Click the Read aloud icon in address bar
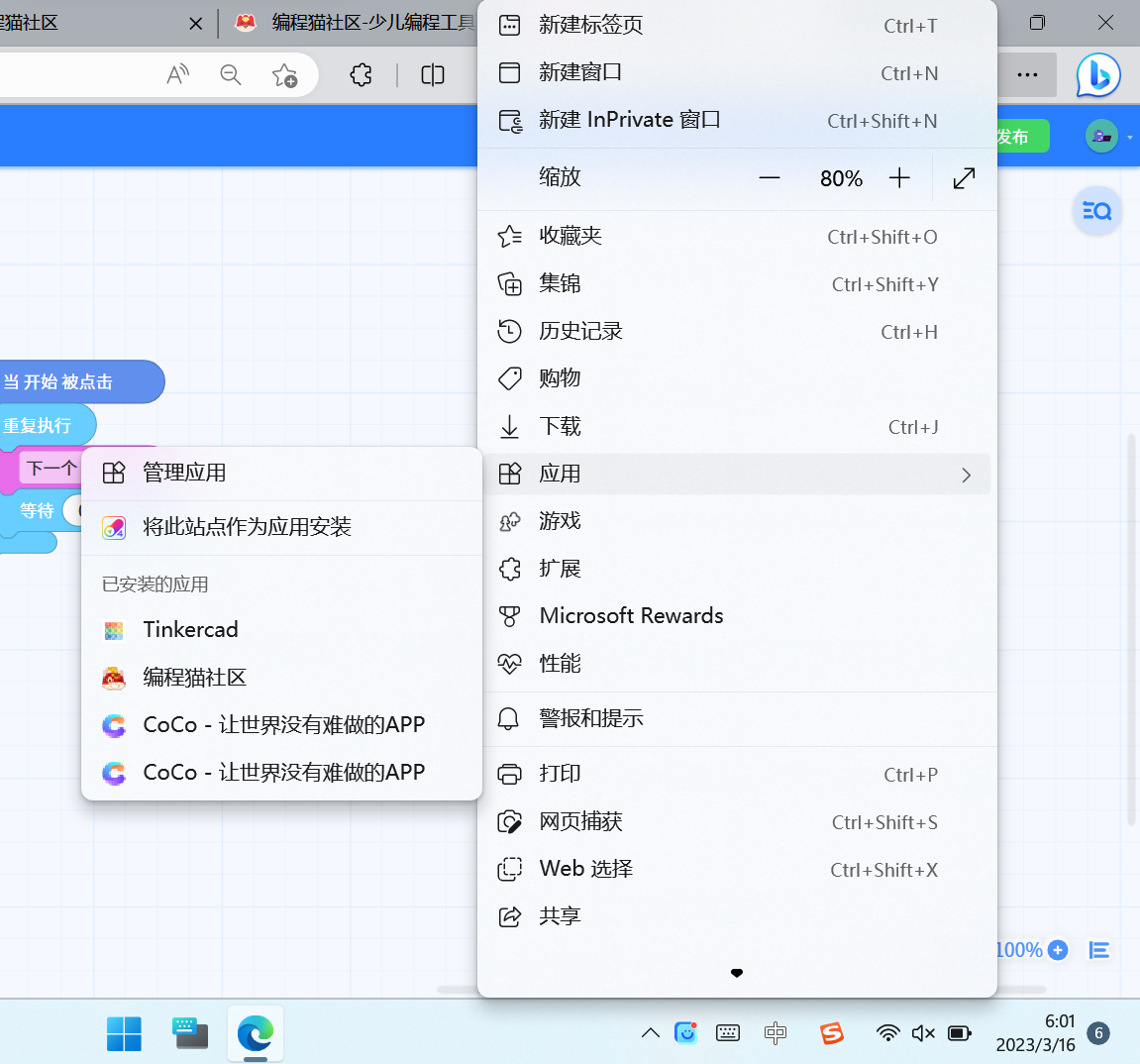The image size is (1140, 1064). tap(178, 74)
